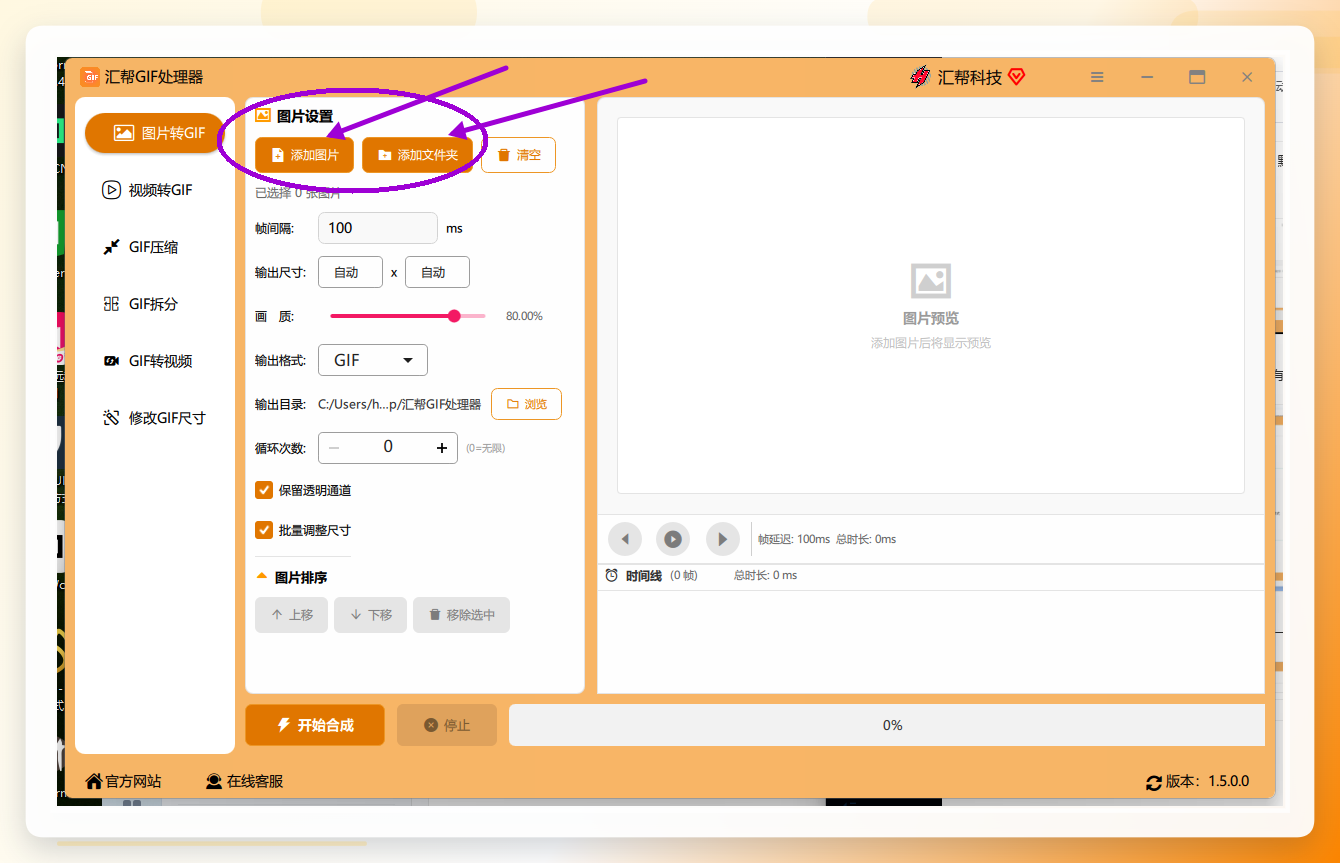The height and width of the screenshot is (863, 1340).
Task: Click the 图片设置 section heading
Action: click(x=305, y=116)
